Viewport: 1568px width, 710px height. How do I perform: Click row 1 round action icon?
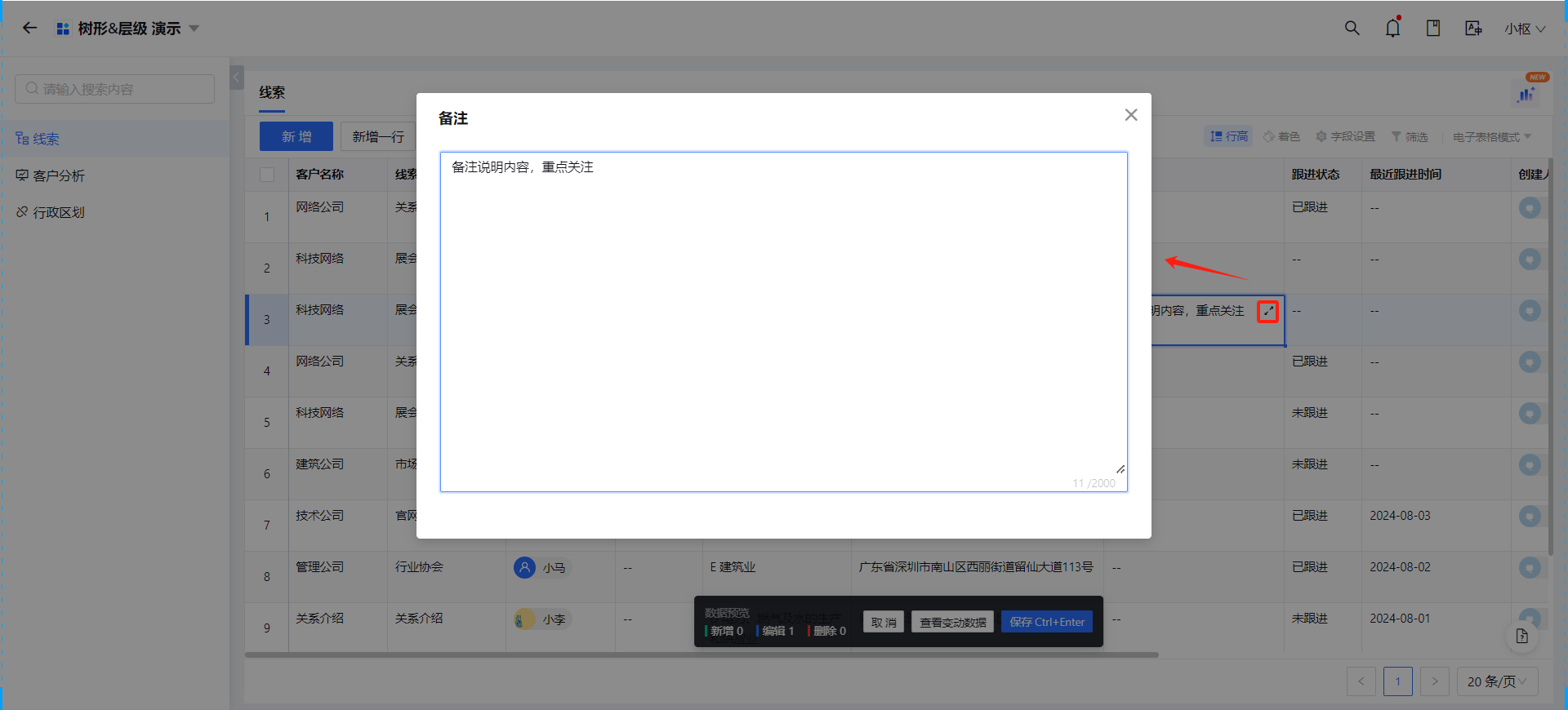pyautogui.click(x=1530, y=207)
